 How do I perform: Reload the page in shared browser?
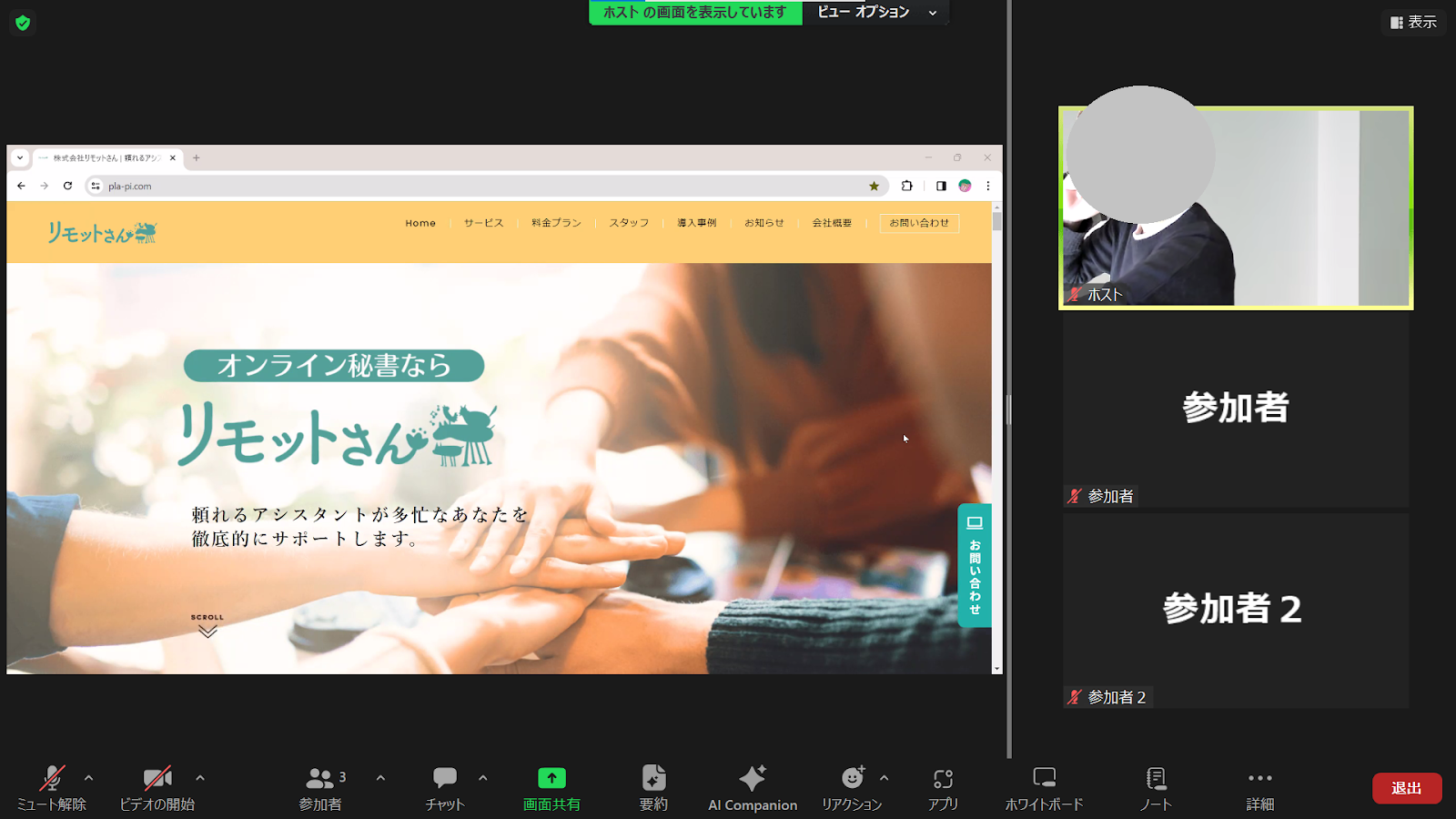(x=67, y=186)
